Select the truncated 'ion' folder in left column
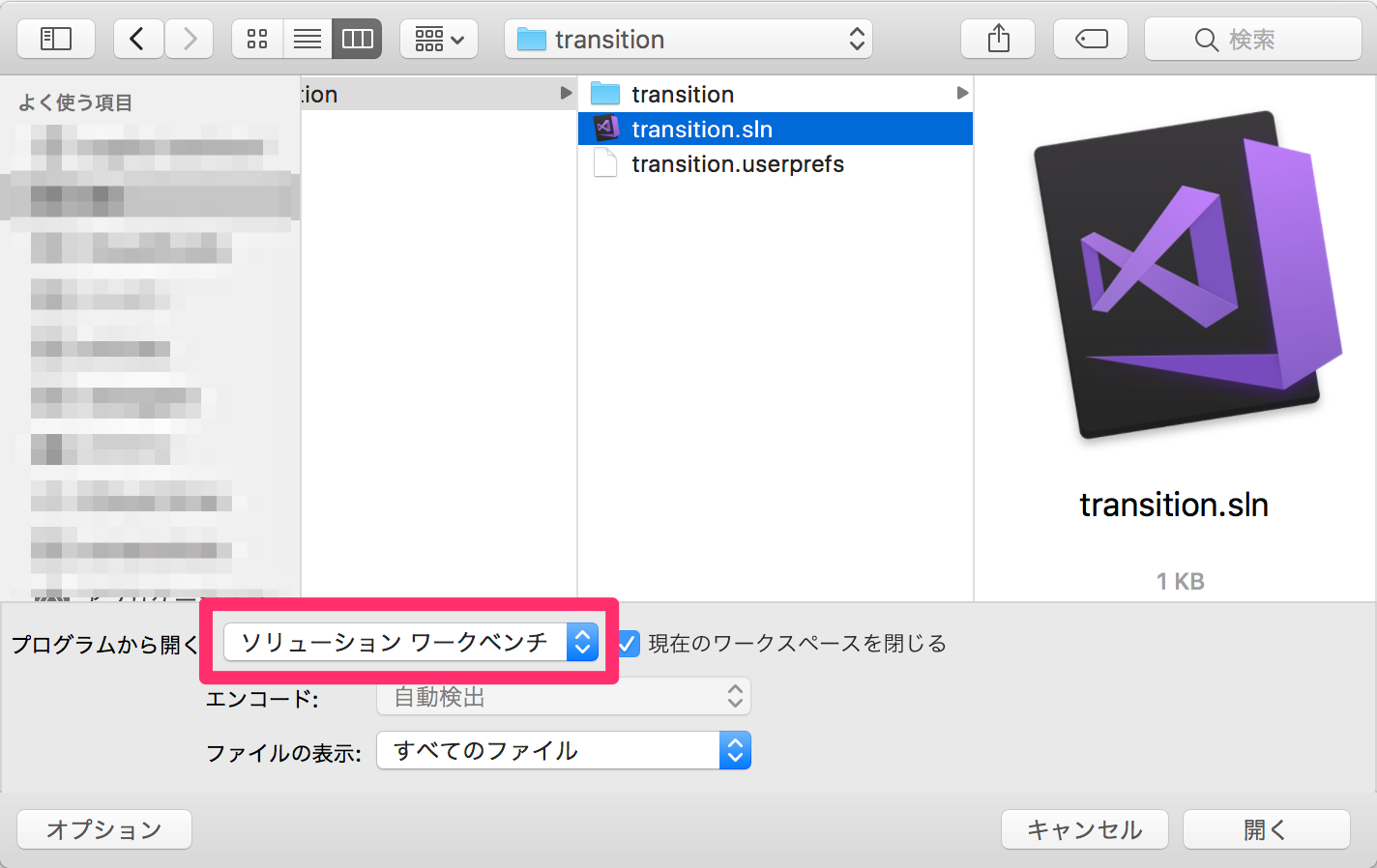 click(439, 94)
